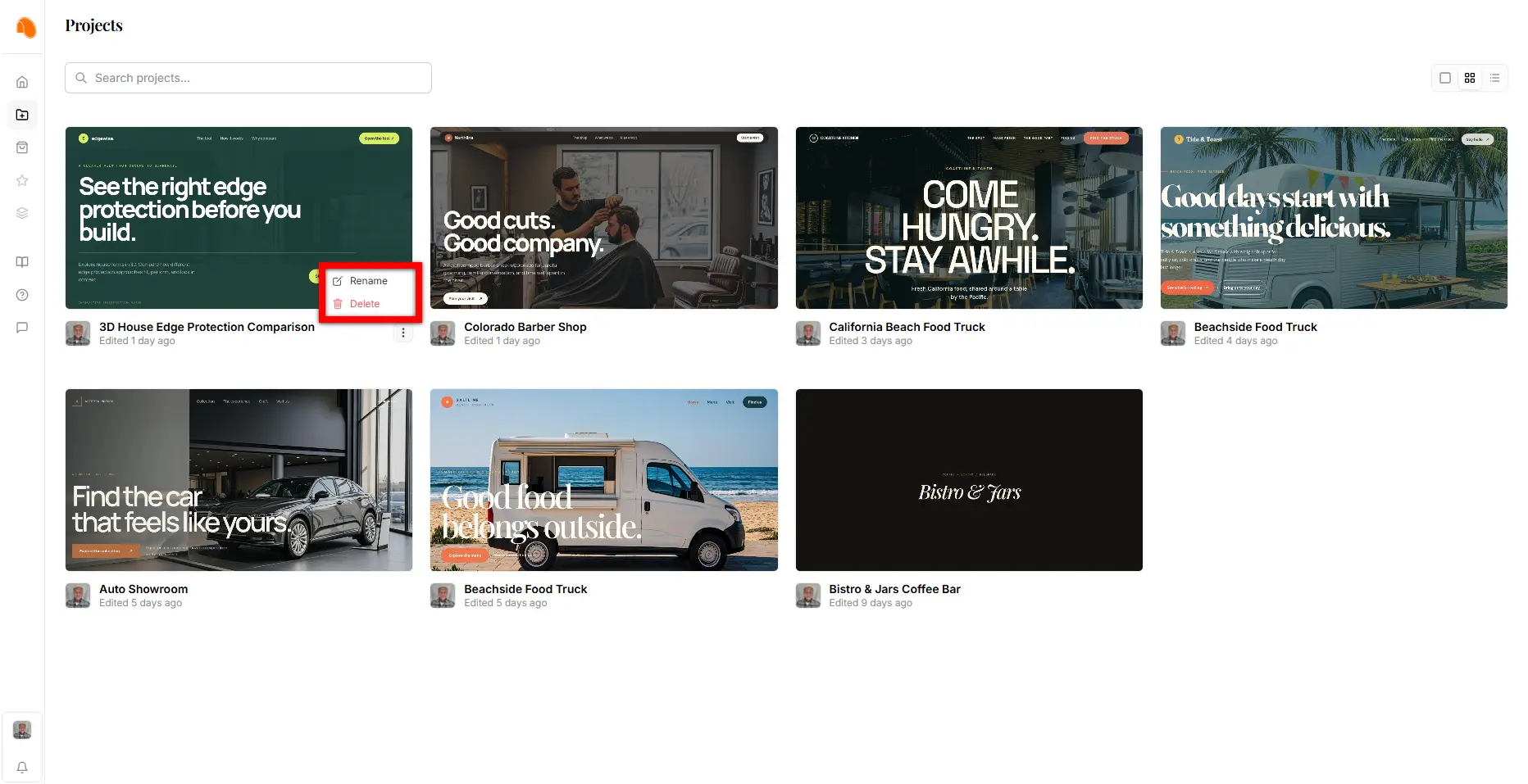Switch to list view layout
1528x784 pixels.
coord(1494,78)
